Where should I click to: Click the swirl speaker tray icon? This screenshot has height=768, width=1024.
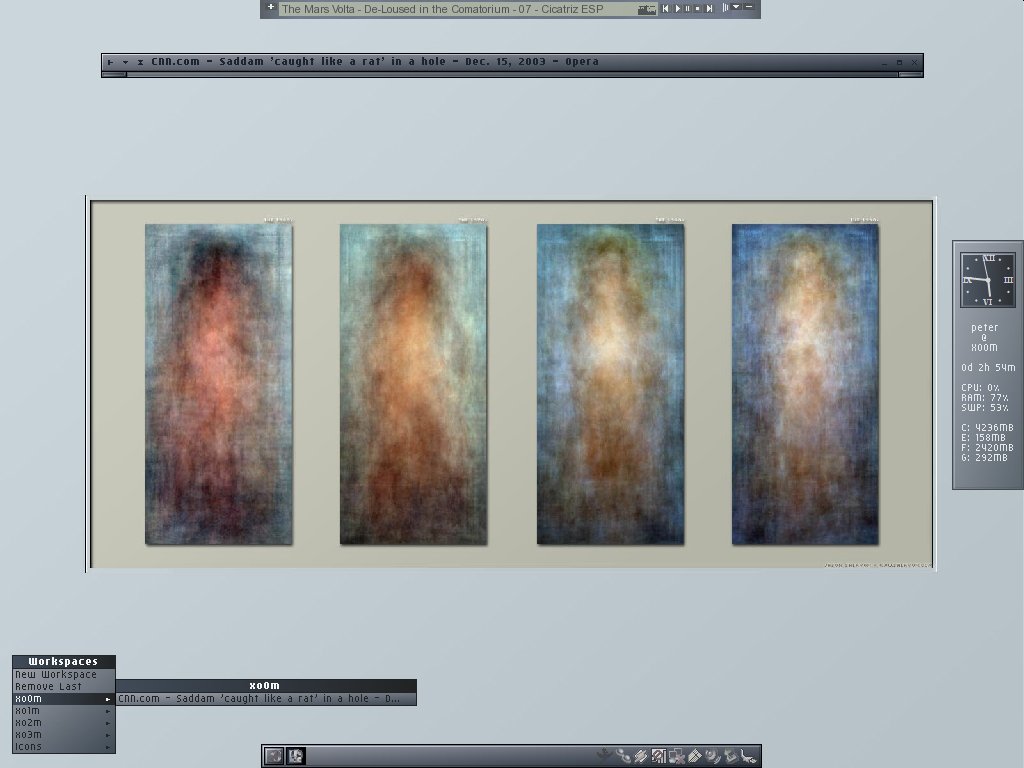click(712, 756)
